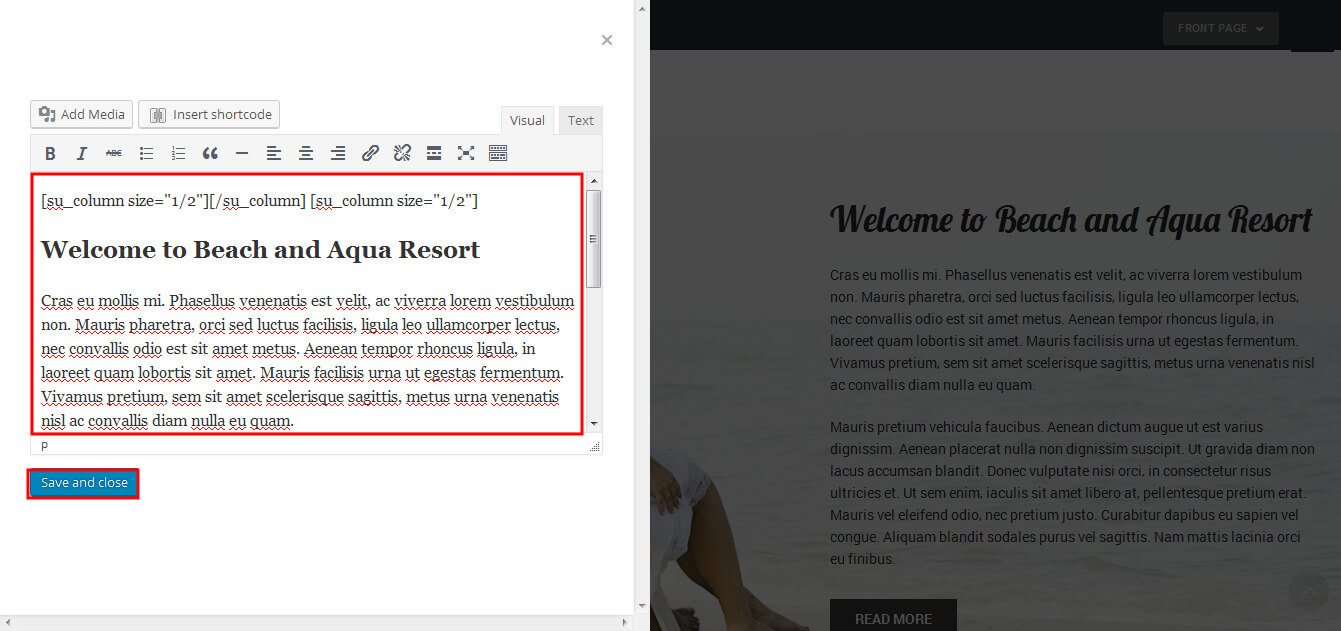Apply italic formatting
Viewport: 1341px width, 631px height.
[82, 153]
